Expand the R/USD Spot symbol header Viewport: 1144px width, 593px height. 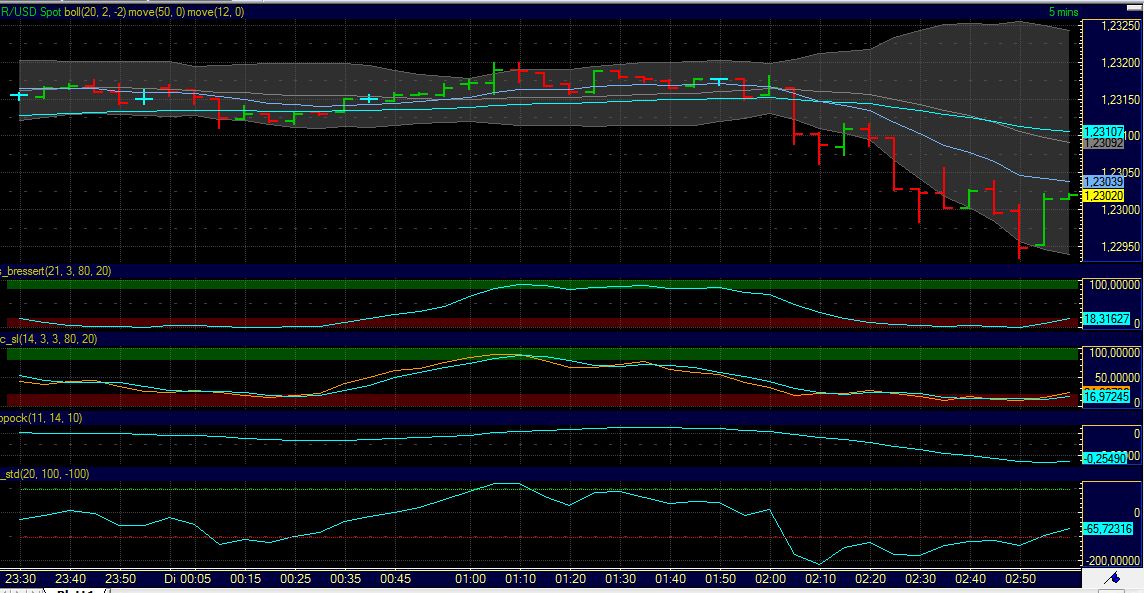pyautogui.click(x=30, y=13)
